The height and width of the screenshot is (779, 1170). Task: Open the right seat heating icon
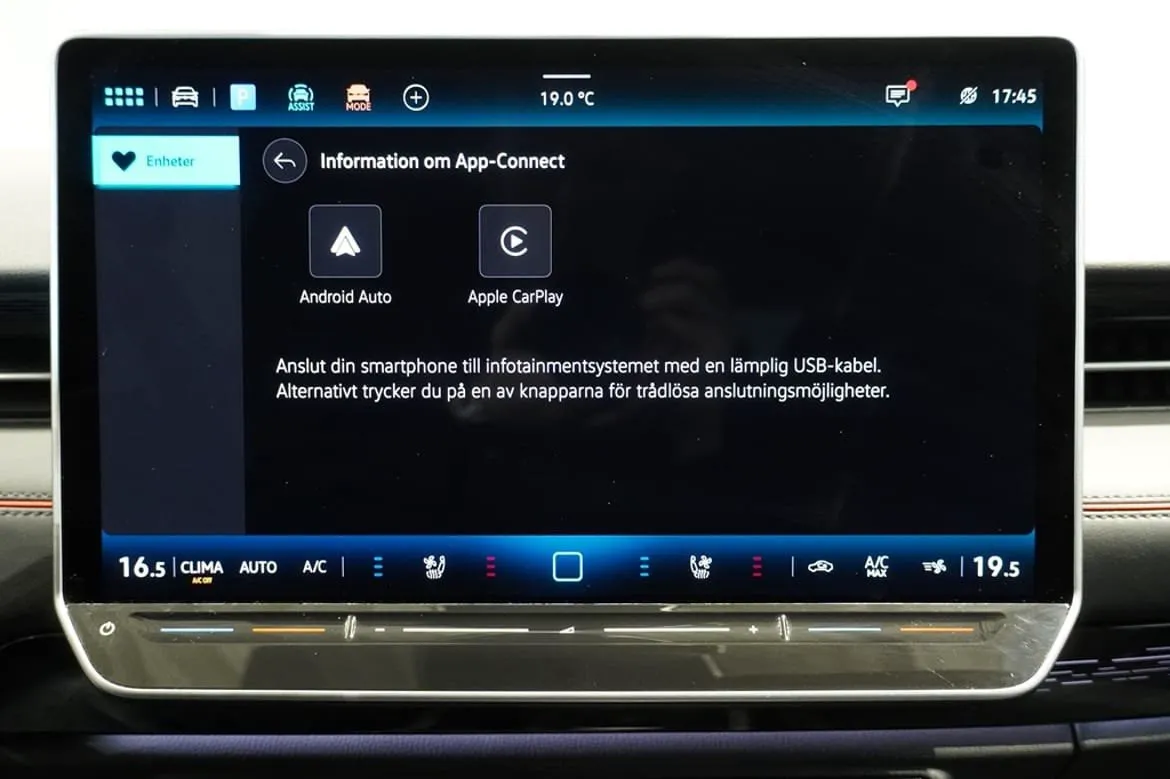click(x=701, y=567)
